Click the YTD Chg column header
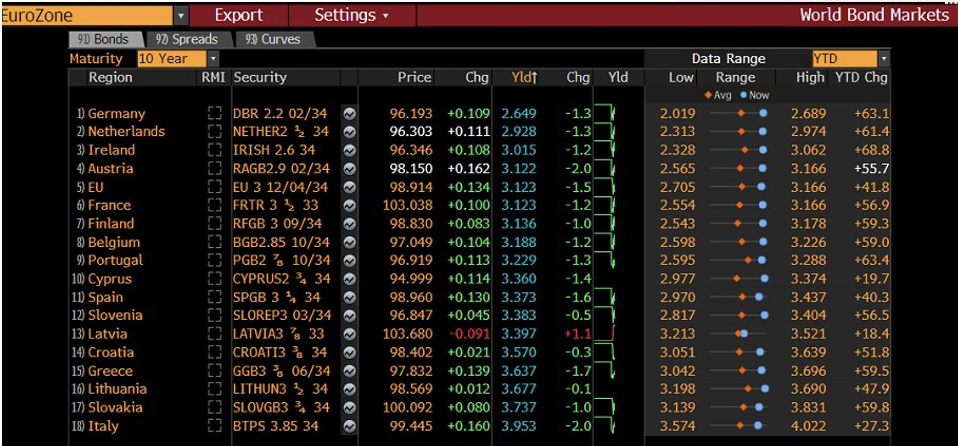The width and height of the screenshot is (958, 446). (x=862, y=78)
